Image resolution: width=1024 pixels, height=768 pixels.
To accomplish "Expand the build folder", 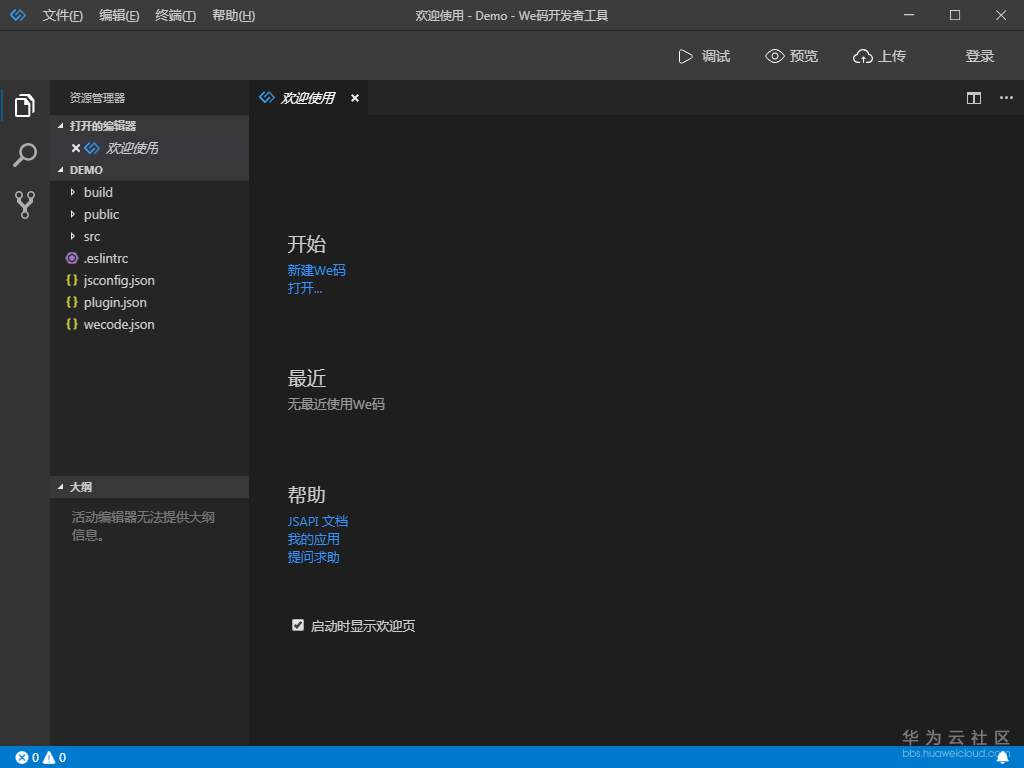I will click(x=72, y=192).
